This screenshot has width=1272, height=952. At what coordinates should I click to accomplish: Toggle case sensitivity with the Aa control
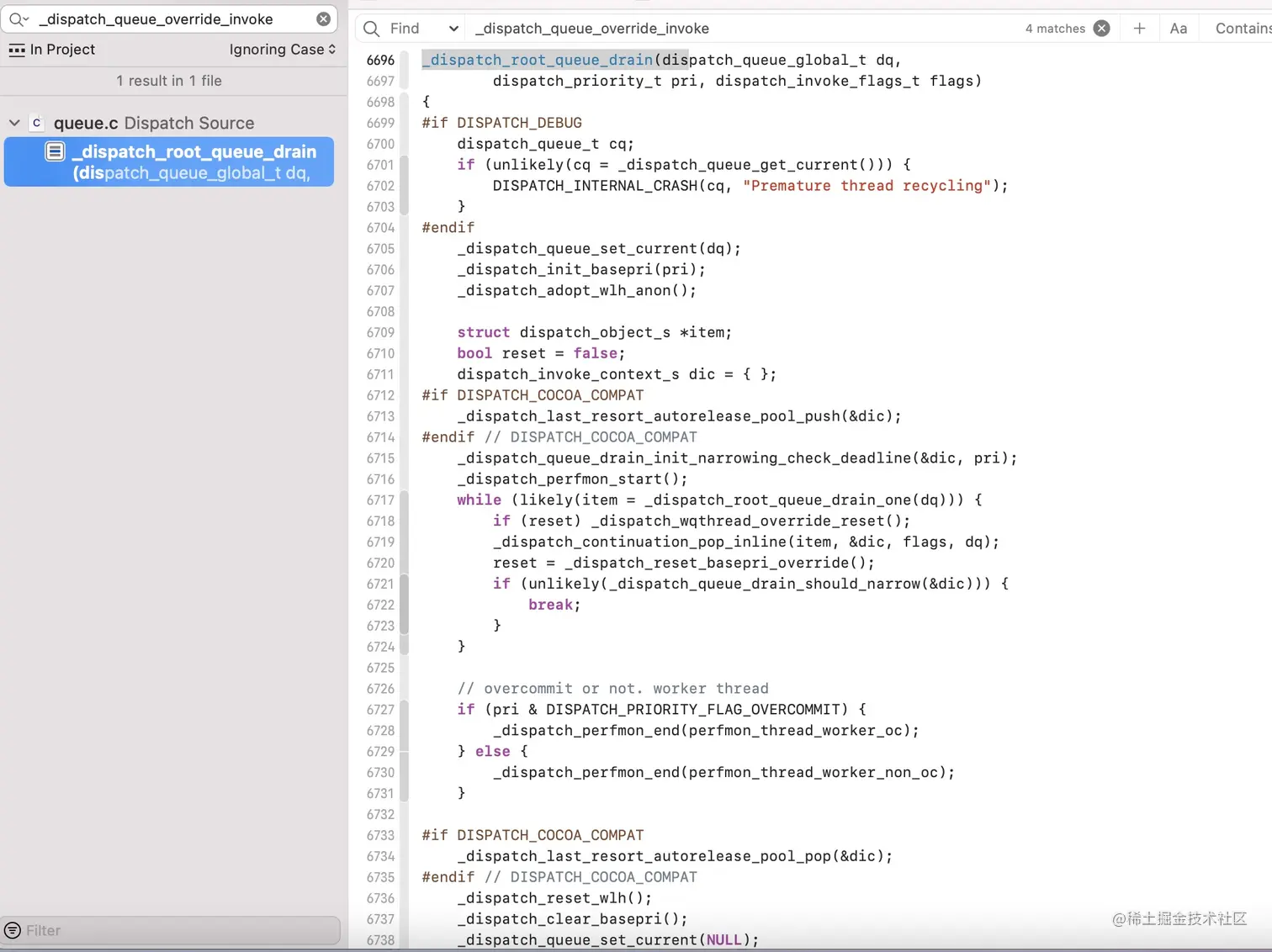(x=1178, y=28)
